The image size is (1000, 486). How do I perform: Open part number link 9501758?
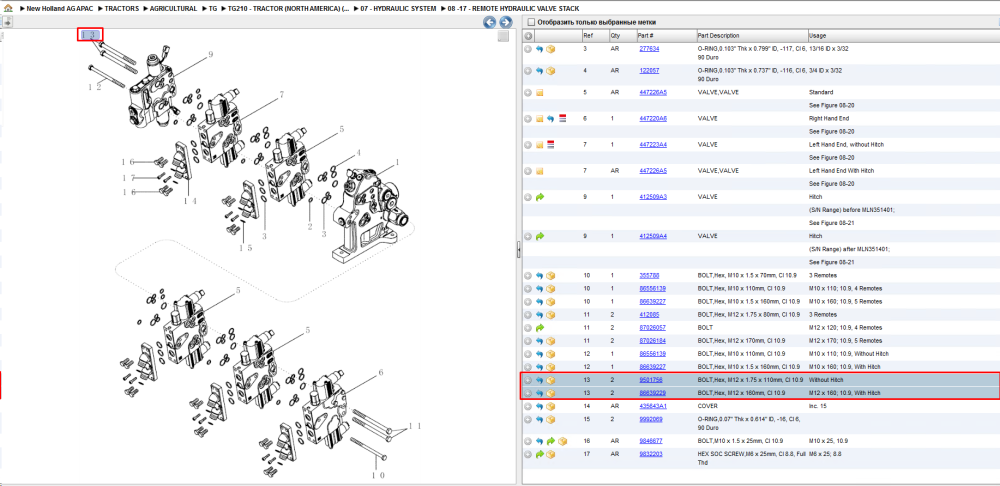coord(651,380)
